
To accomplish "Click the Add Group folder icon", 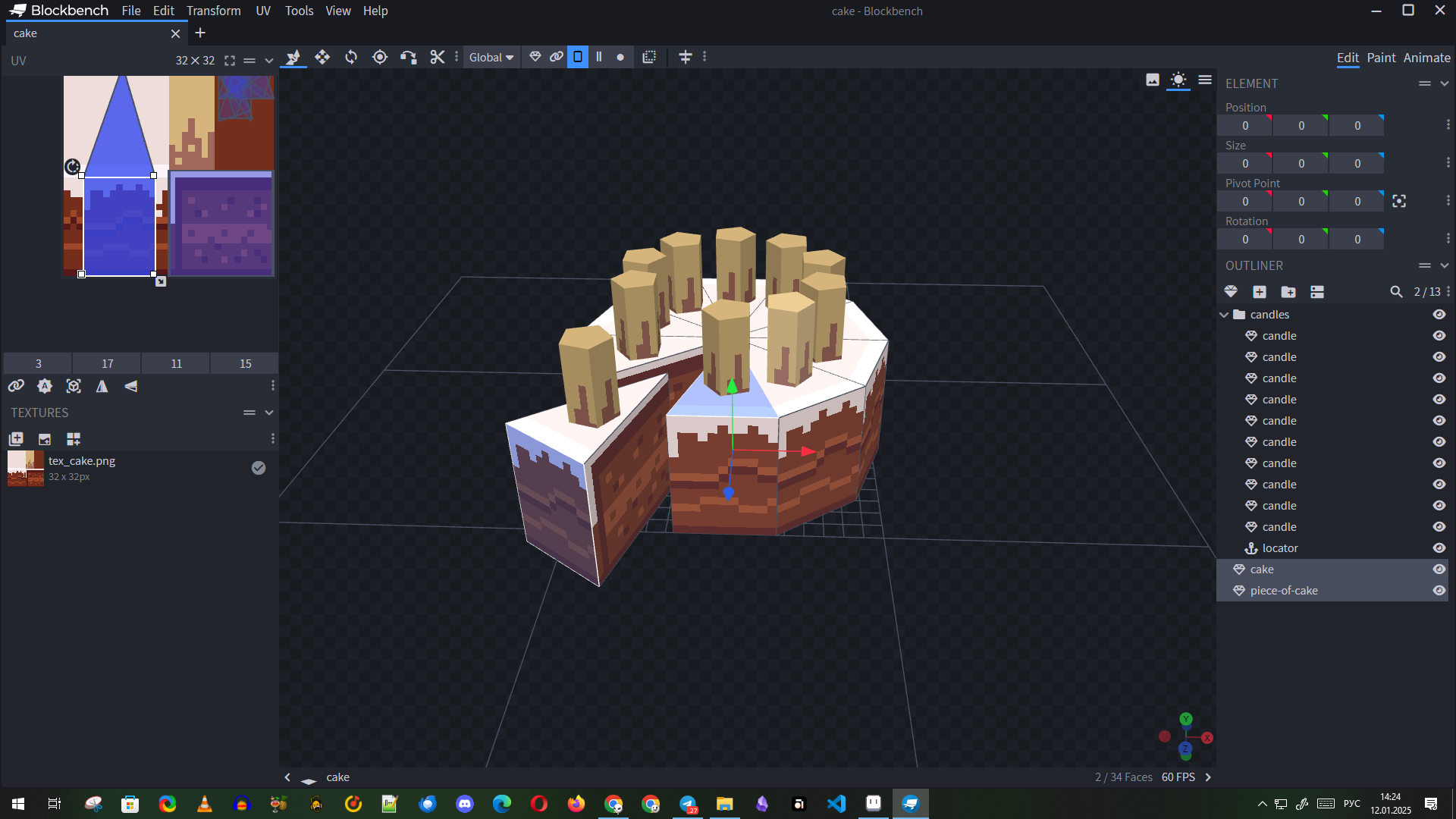I will point(1288,292).
